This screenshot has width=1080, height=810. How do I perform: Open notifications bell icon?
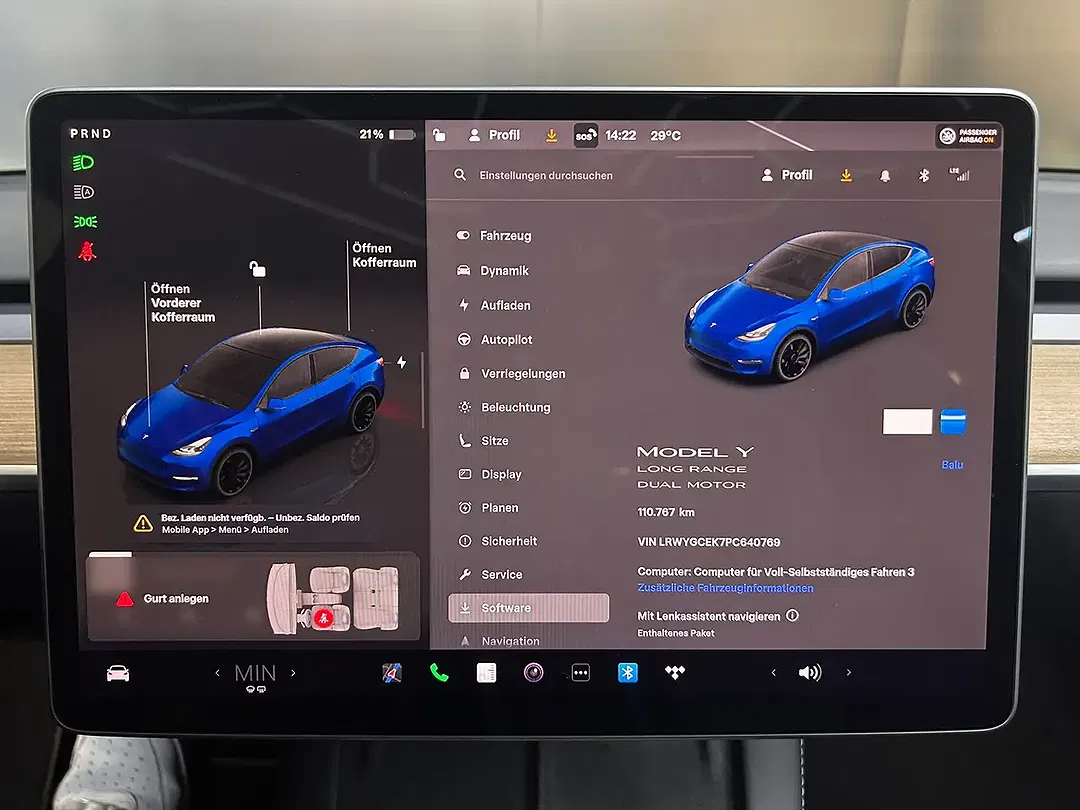click(885, 176)
